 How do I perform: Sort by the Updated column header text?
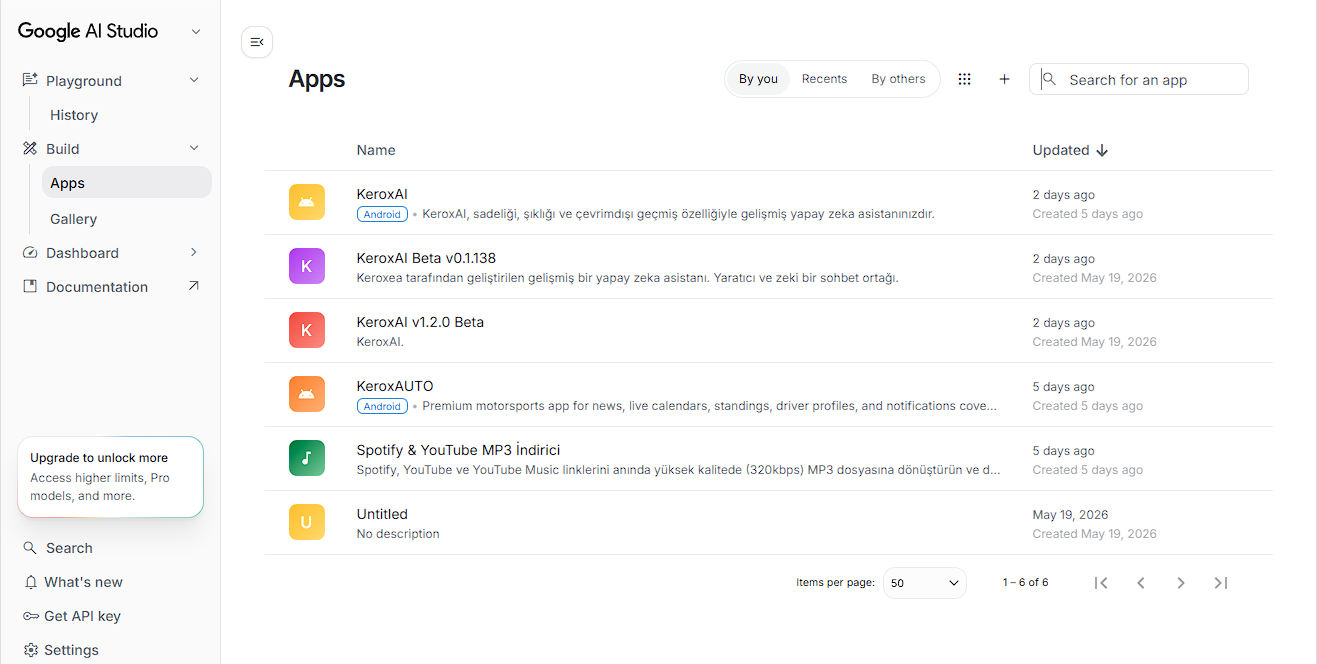tap(1061, 150)
